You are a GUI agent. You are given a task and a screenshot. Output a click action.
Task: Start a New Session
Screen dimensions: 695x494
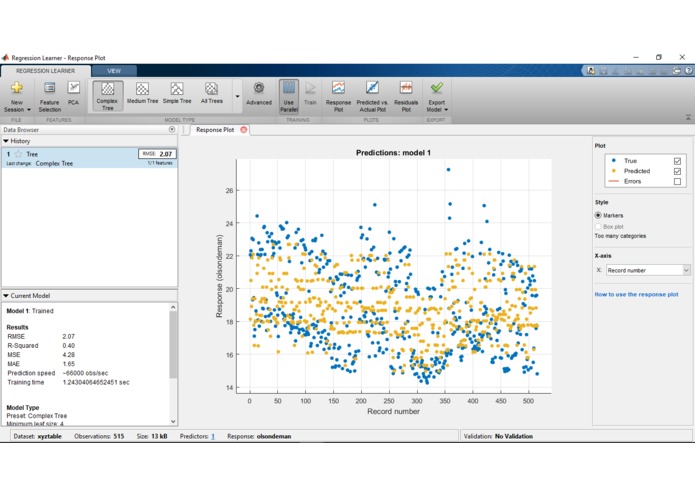tap(17, 97)
